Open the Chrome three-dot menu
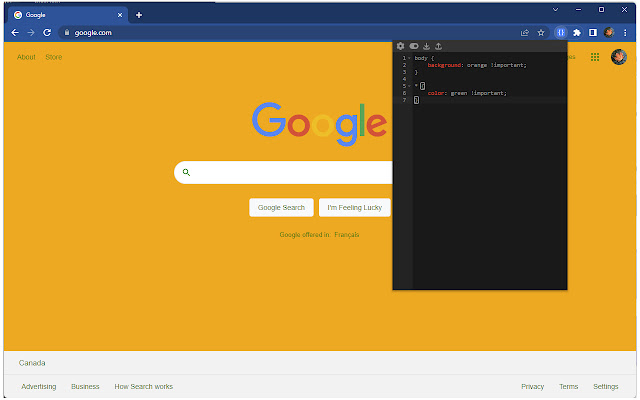 (x=625, y=33)
